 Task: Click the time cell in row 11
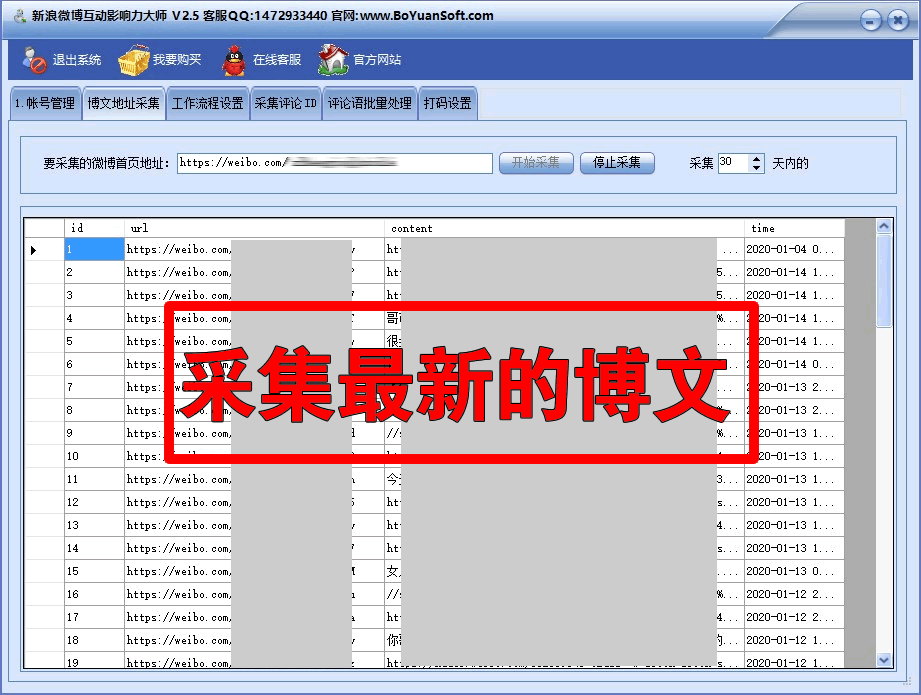coord(795,479)
